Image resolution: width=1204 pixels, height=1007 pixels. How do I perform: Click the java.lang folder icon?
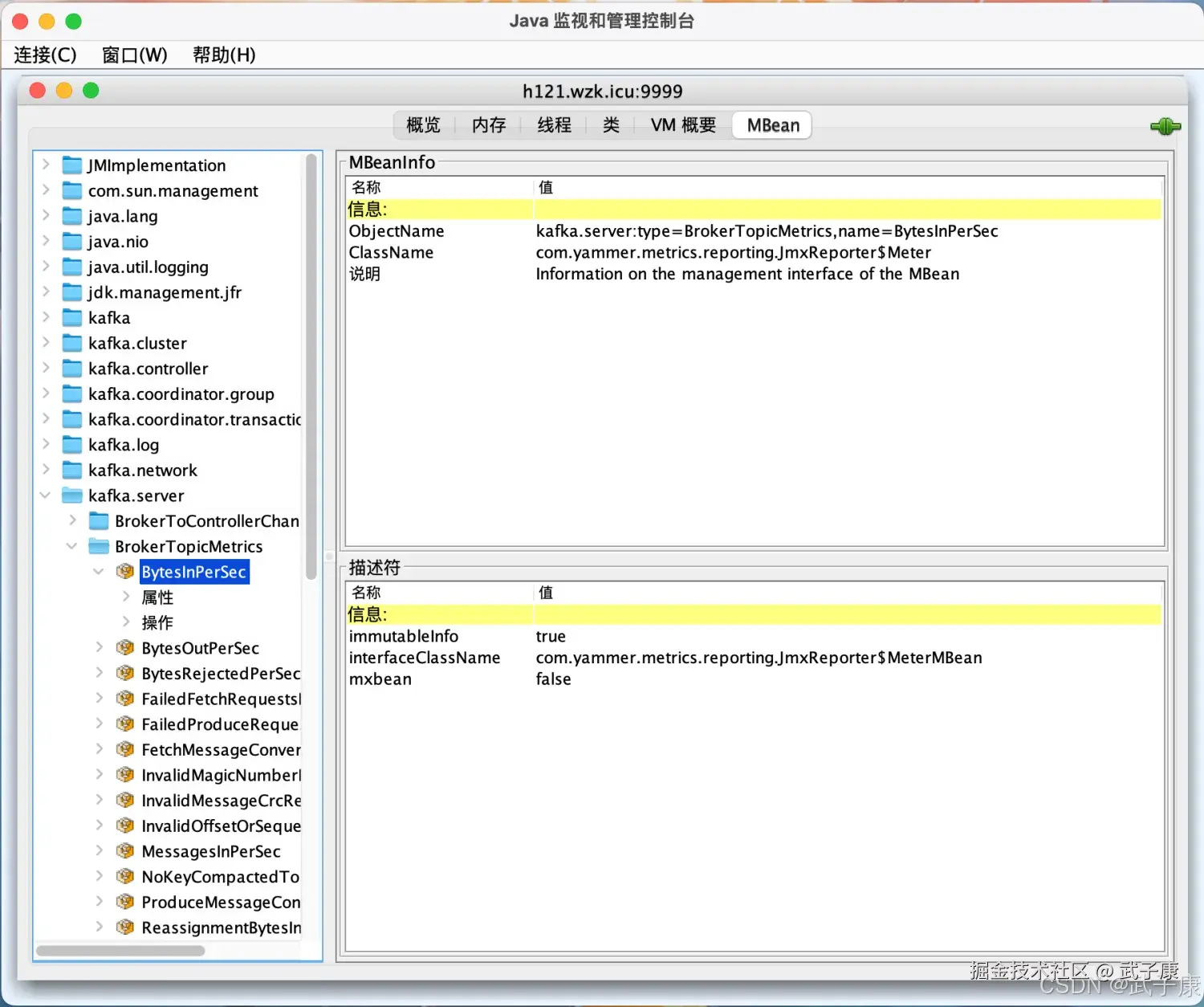coord(72,216)
